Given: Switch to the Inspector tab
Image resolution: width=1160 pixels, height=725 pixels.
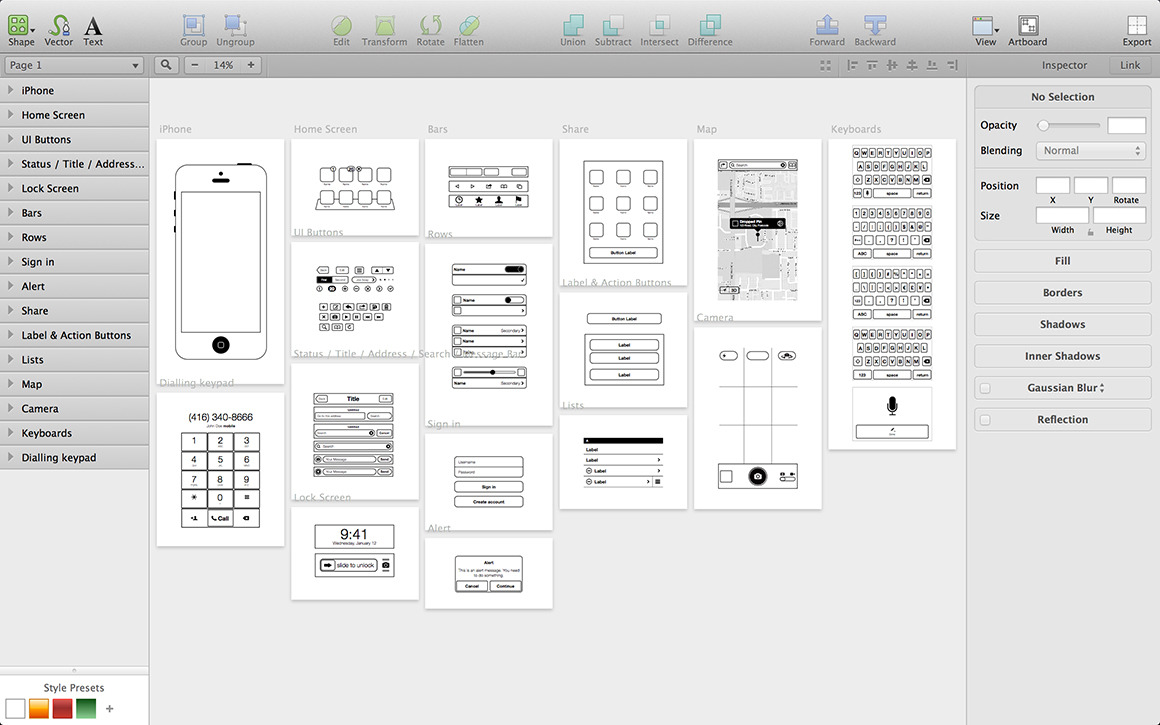Looking at the screenshot, I should click(1064, 65).
